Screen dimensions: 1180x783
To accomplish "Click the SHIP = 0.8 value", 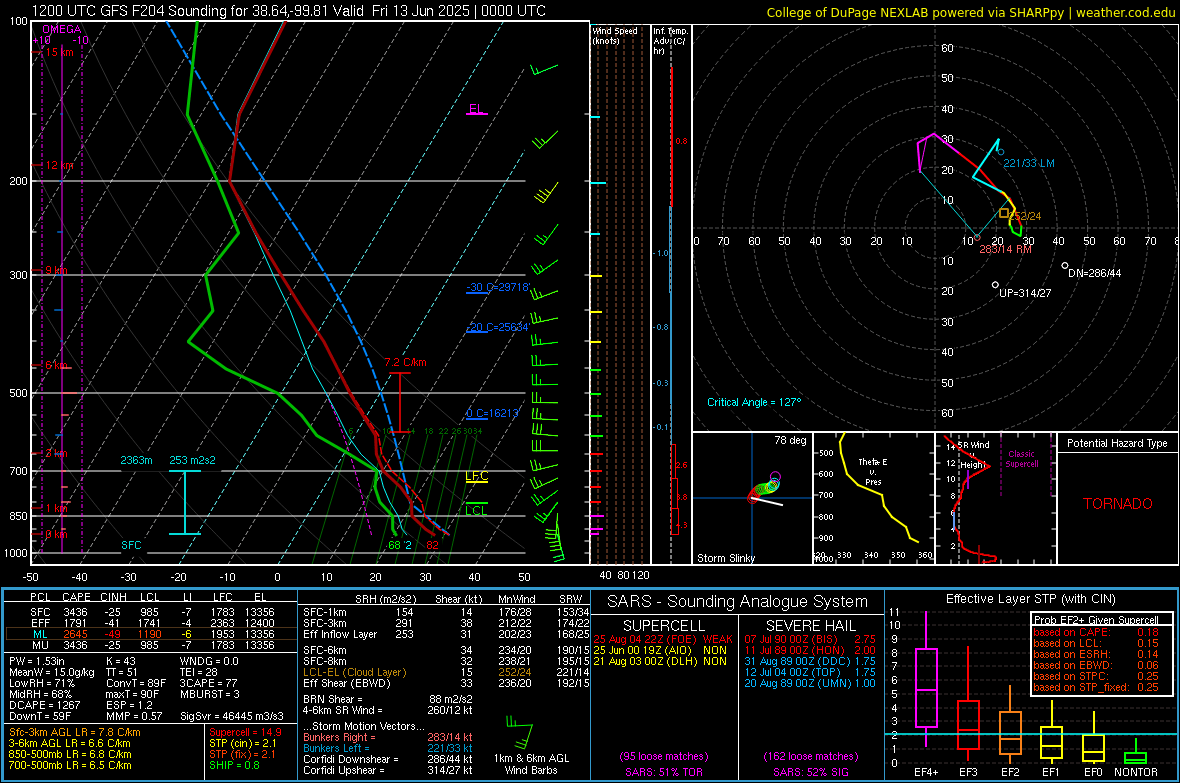I will pos(234,766).
